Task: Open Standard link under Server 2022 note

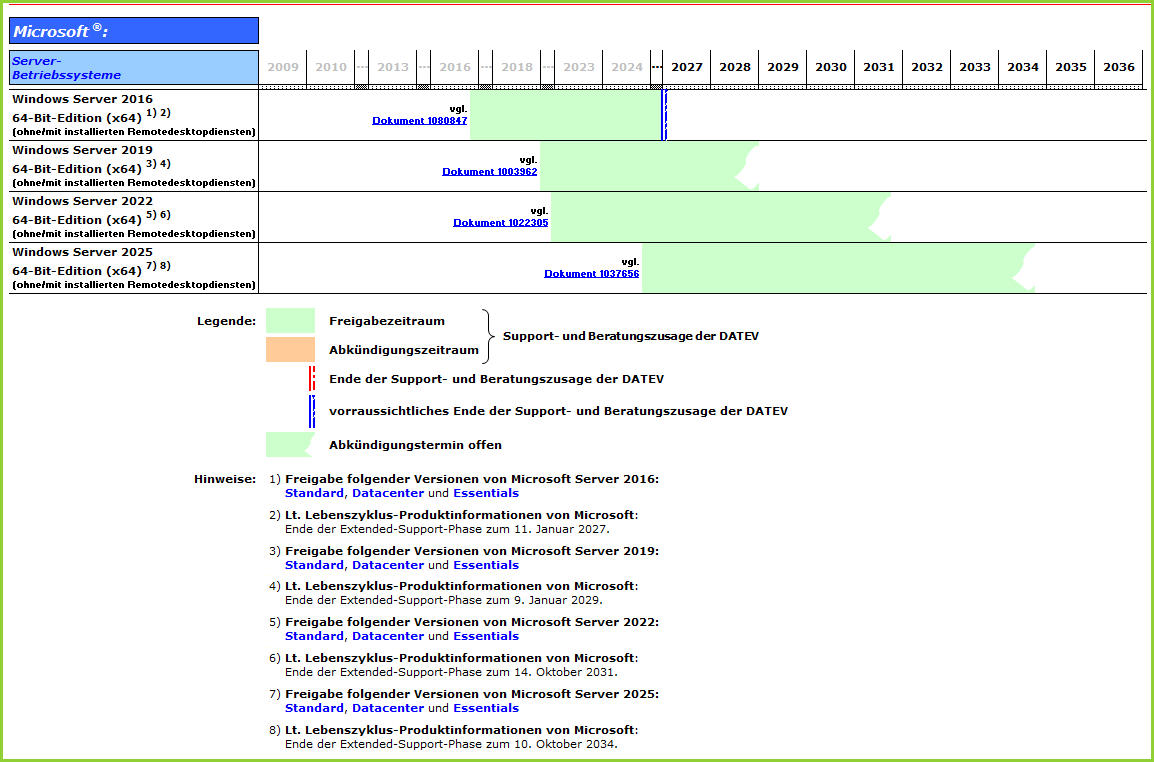Action: [314, 636]
